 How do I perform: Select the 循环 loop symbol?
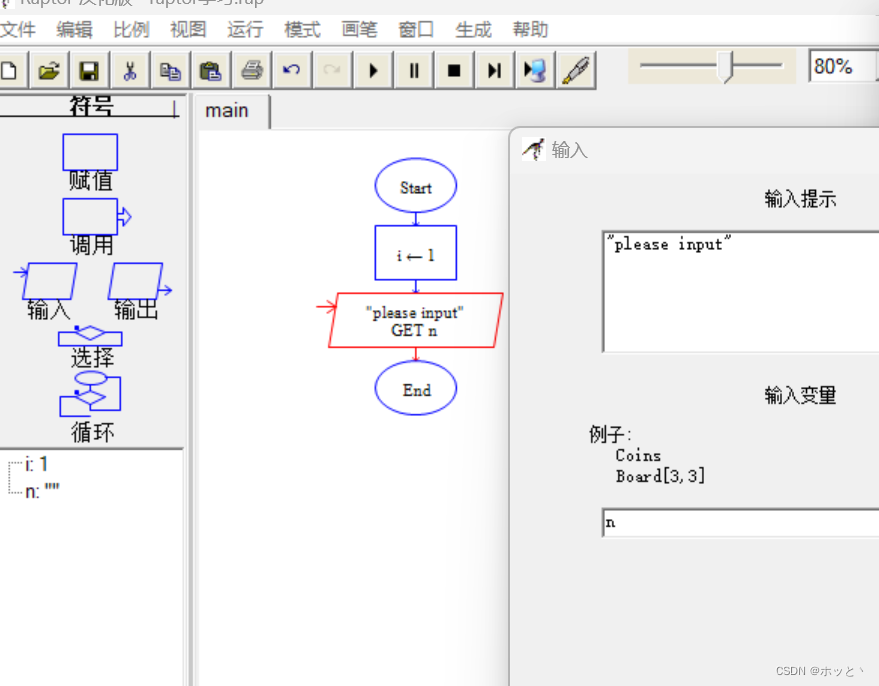(x=90, y=393)
